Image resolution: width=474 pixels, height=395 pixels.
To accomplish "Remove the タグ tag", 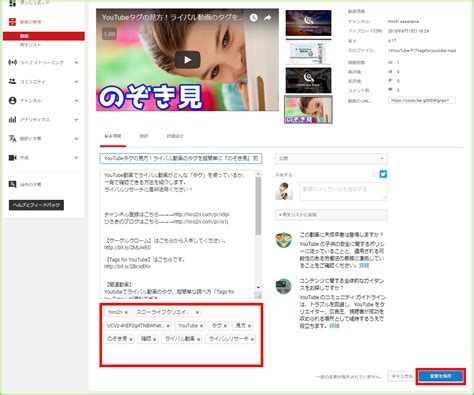I will pos(225,326).
